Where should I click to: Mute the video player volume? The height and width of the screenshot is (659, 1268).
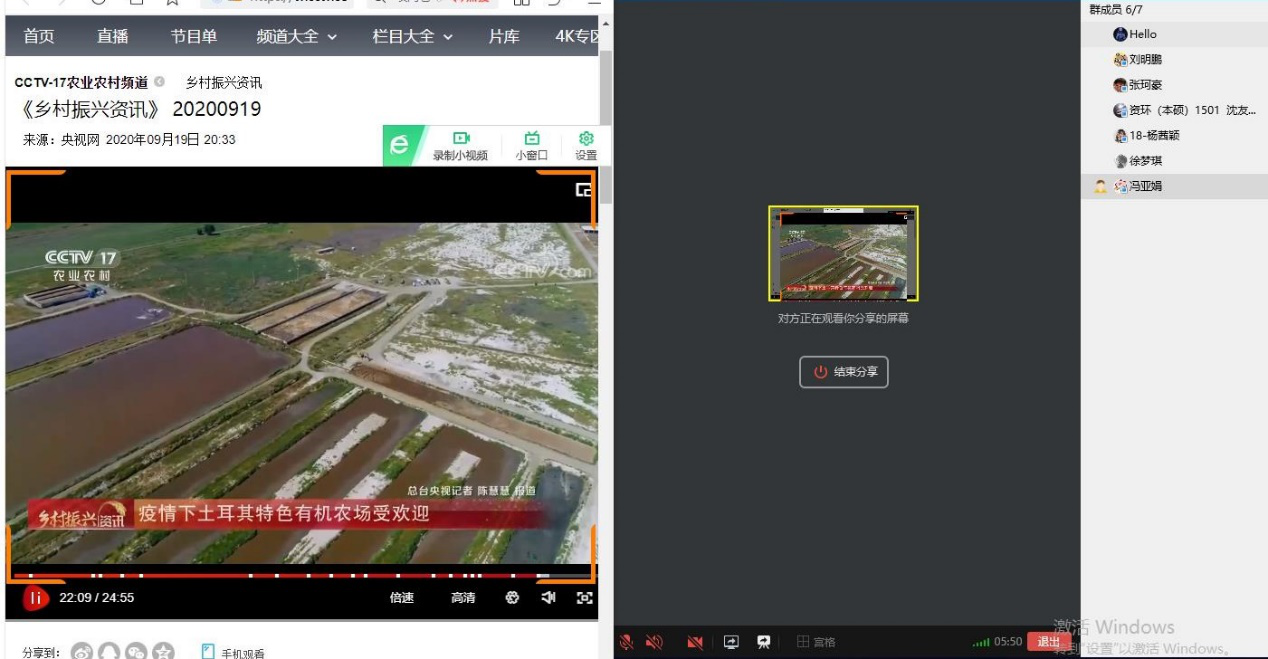pyautogui.click(x=548, y=598)
